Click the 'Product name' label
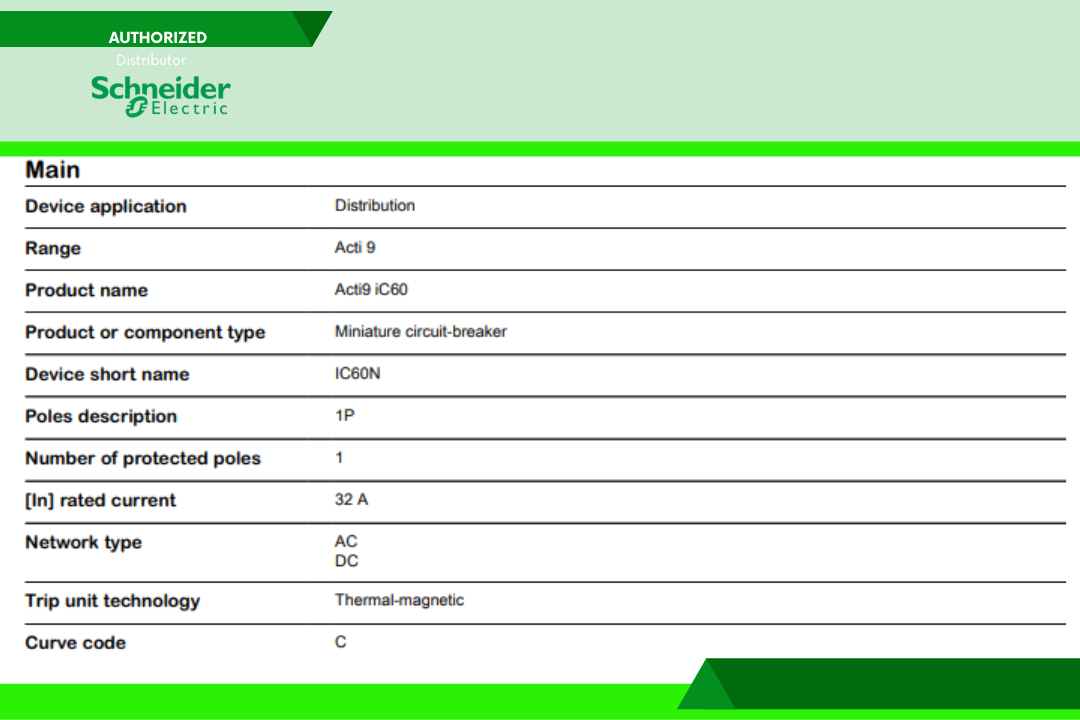Screen dimensions: 1080x720 point(87,291)
